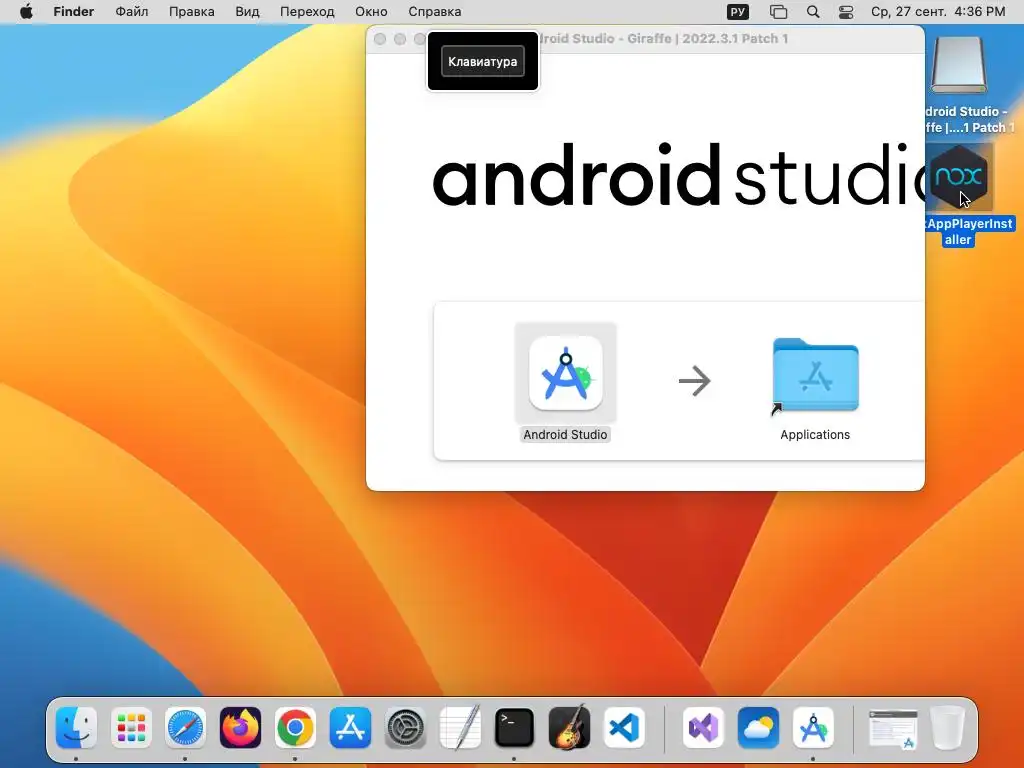Open Launchpad from the Dock
The width and height of the screenshot is (1024, 768).
point(131,728)
